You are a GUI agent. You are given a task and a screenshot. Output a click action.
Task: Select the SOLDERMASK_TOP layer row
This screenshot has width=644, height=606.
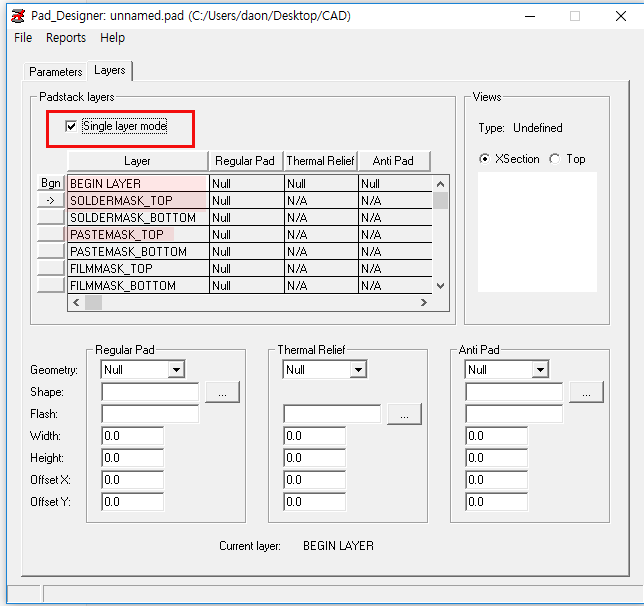[250, 200]
